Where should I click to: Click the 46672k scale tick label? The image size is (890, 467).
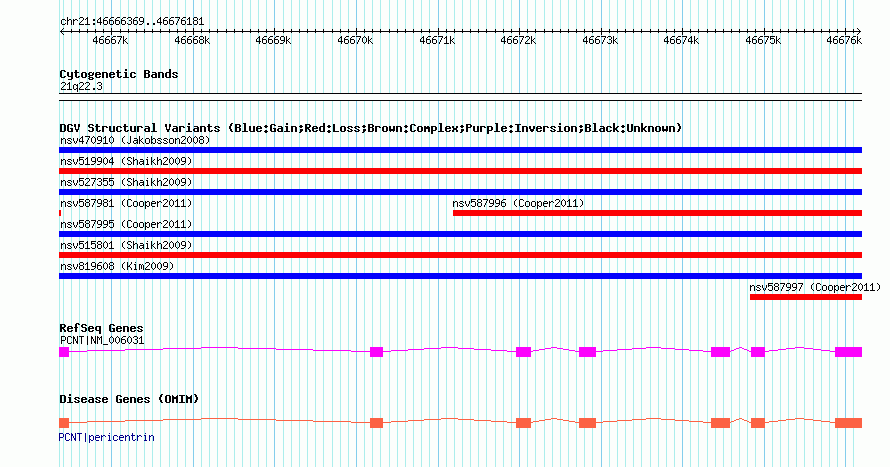(x=518, y=41)
